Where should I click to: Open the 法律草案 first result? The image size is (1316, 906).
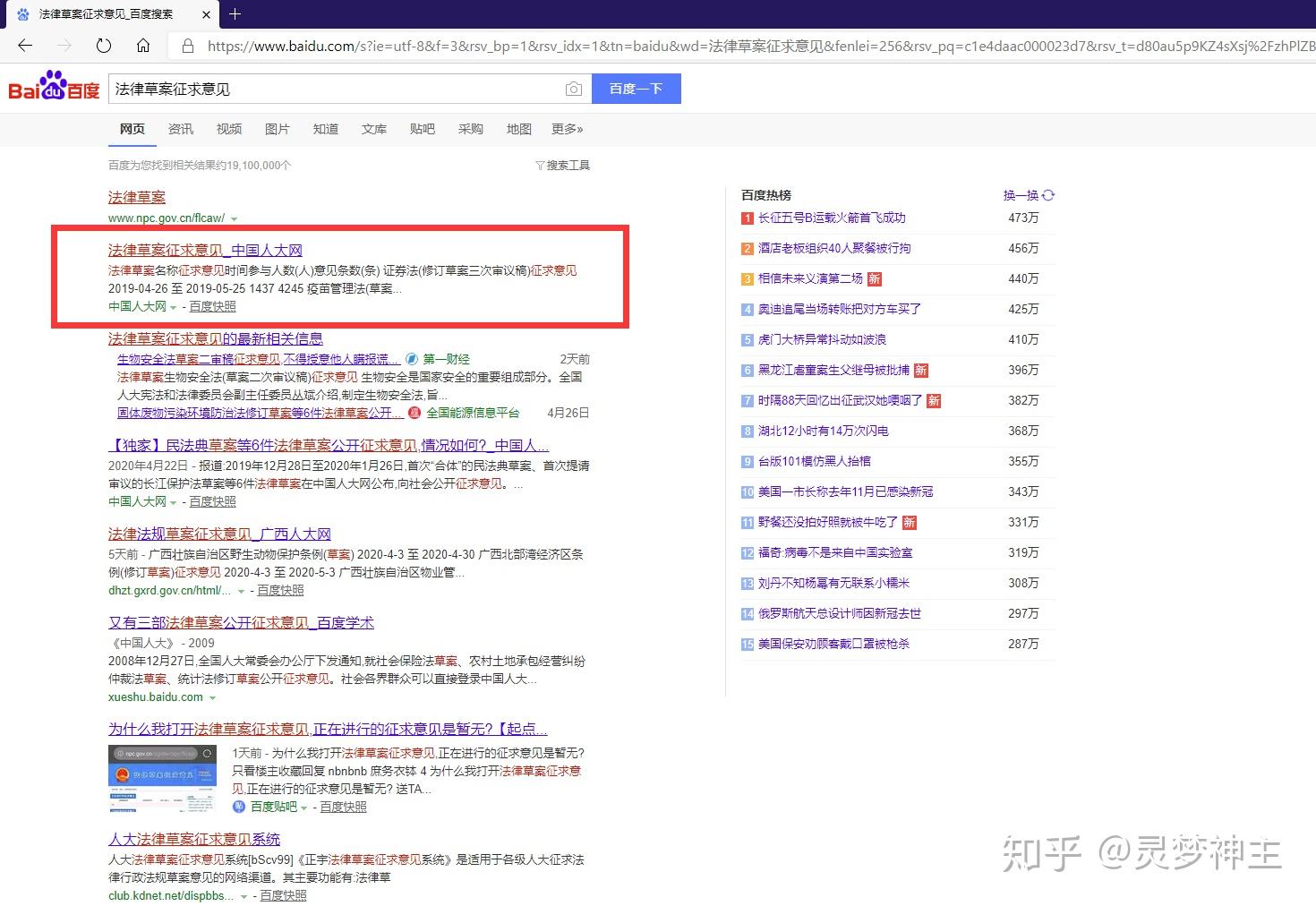137,197
